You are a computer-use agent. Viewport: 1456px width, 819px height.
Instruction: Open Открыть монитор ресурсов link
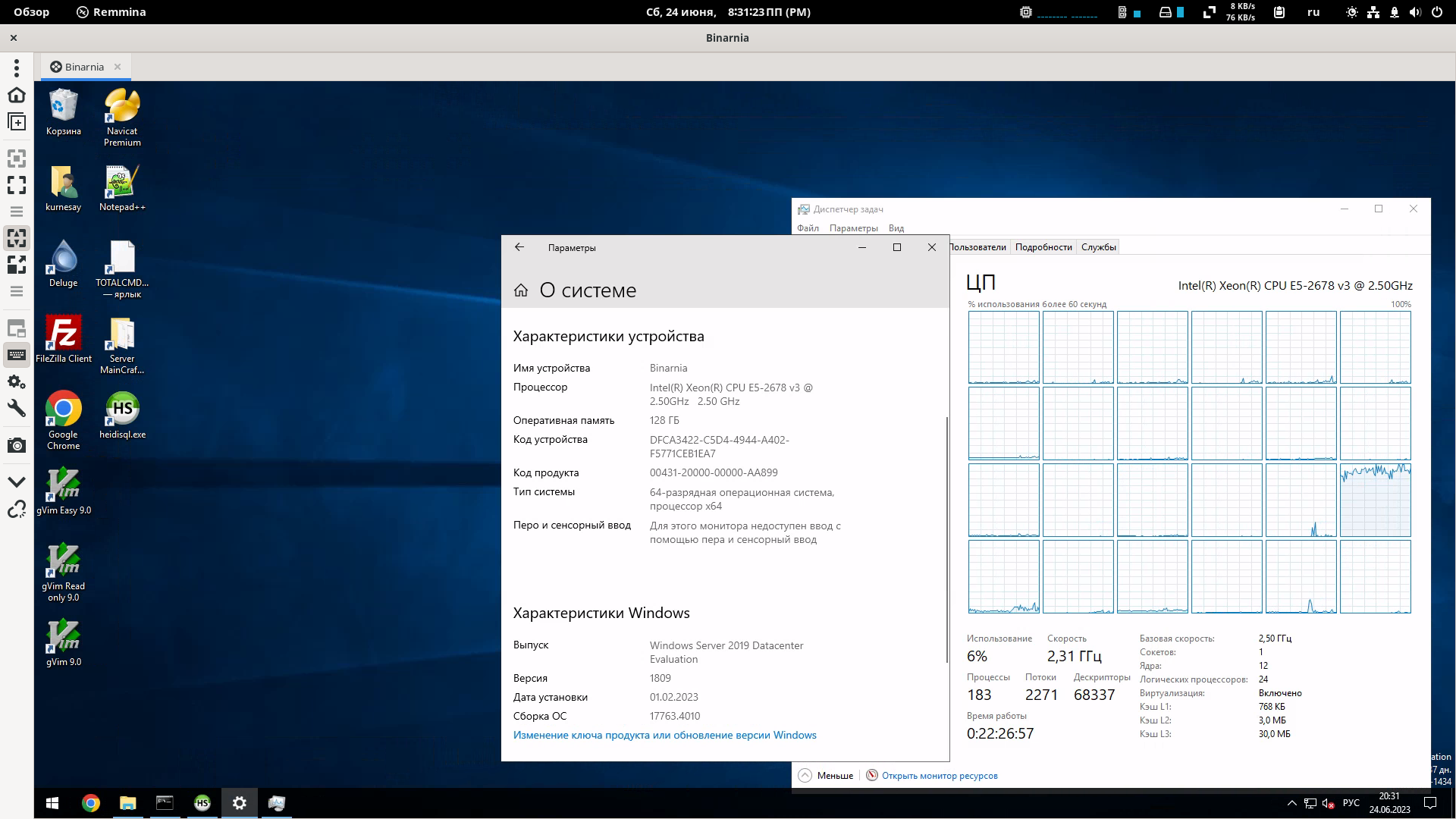[932, 775]
